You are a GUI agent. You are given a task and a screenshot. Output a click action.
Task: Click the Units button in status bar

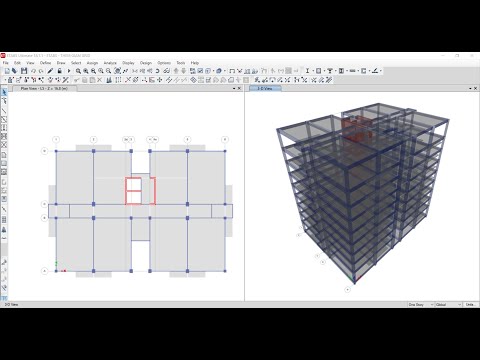pos(471,305)
